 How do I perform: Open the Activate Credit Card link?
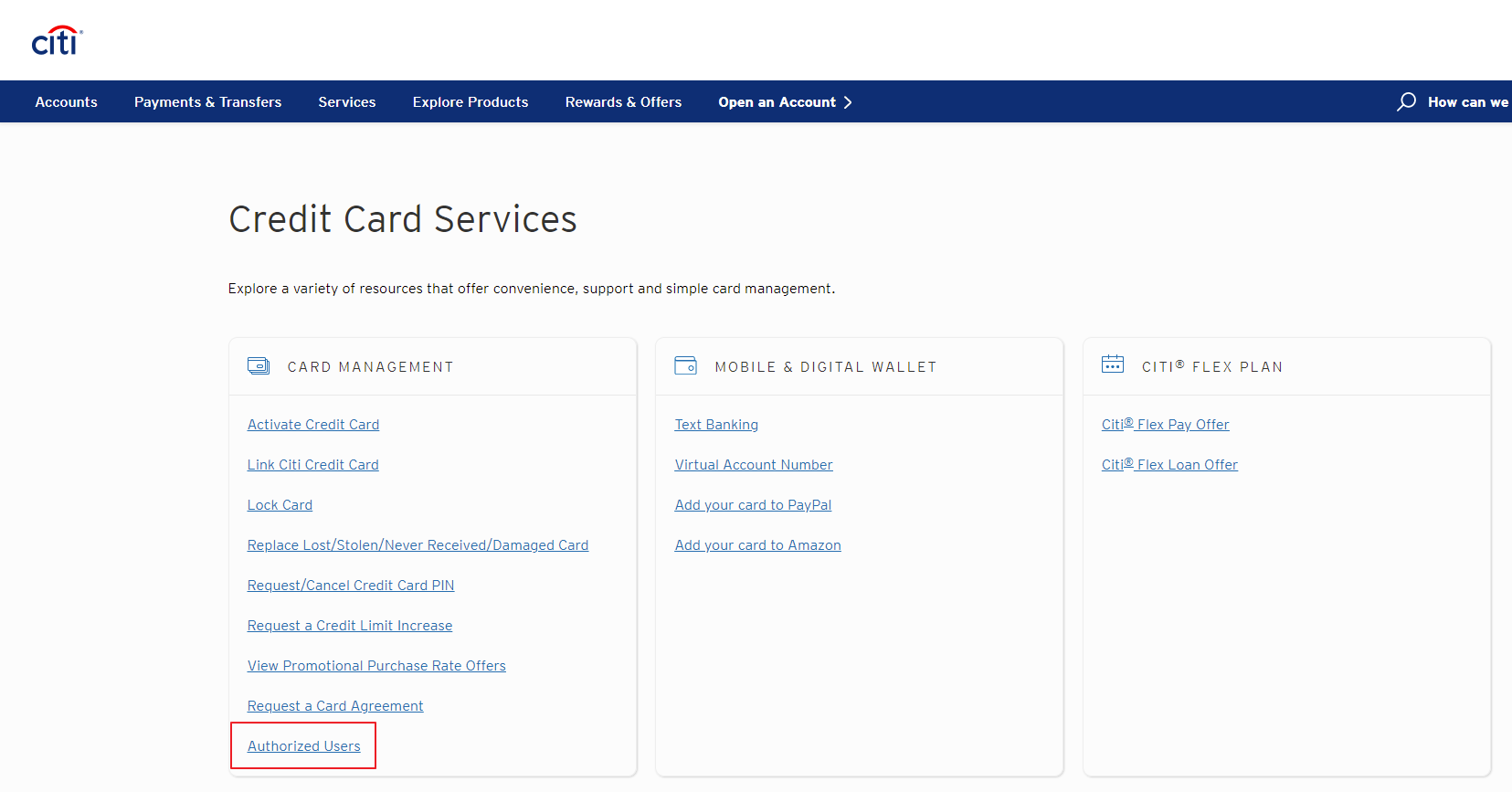pyautogui.click(x=312, y=425)
